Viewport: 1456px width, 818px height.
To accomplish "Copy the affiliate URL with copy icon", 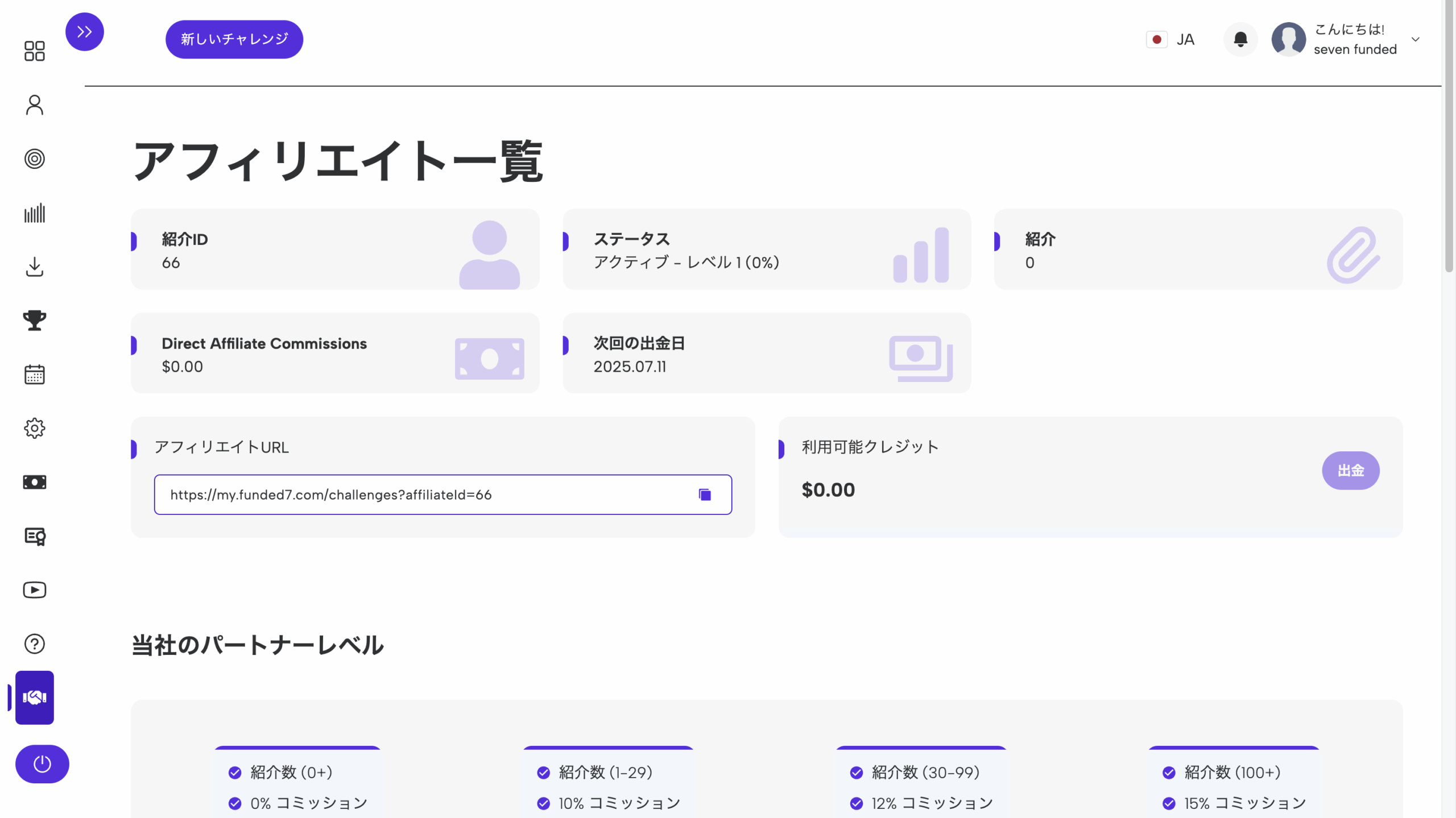I will 705,495.
